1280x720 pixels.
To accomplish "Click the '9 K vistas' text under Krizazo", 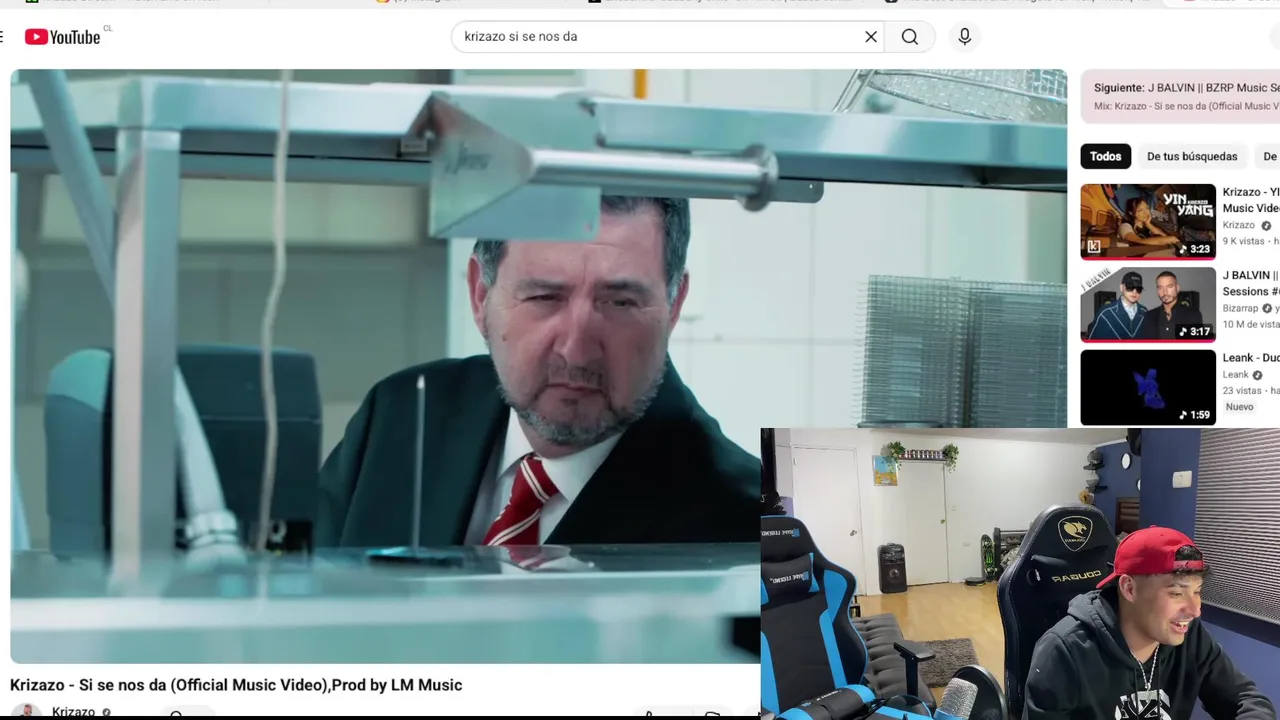I will click(1245, 241).
